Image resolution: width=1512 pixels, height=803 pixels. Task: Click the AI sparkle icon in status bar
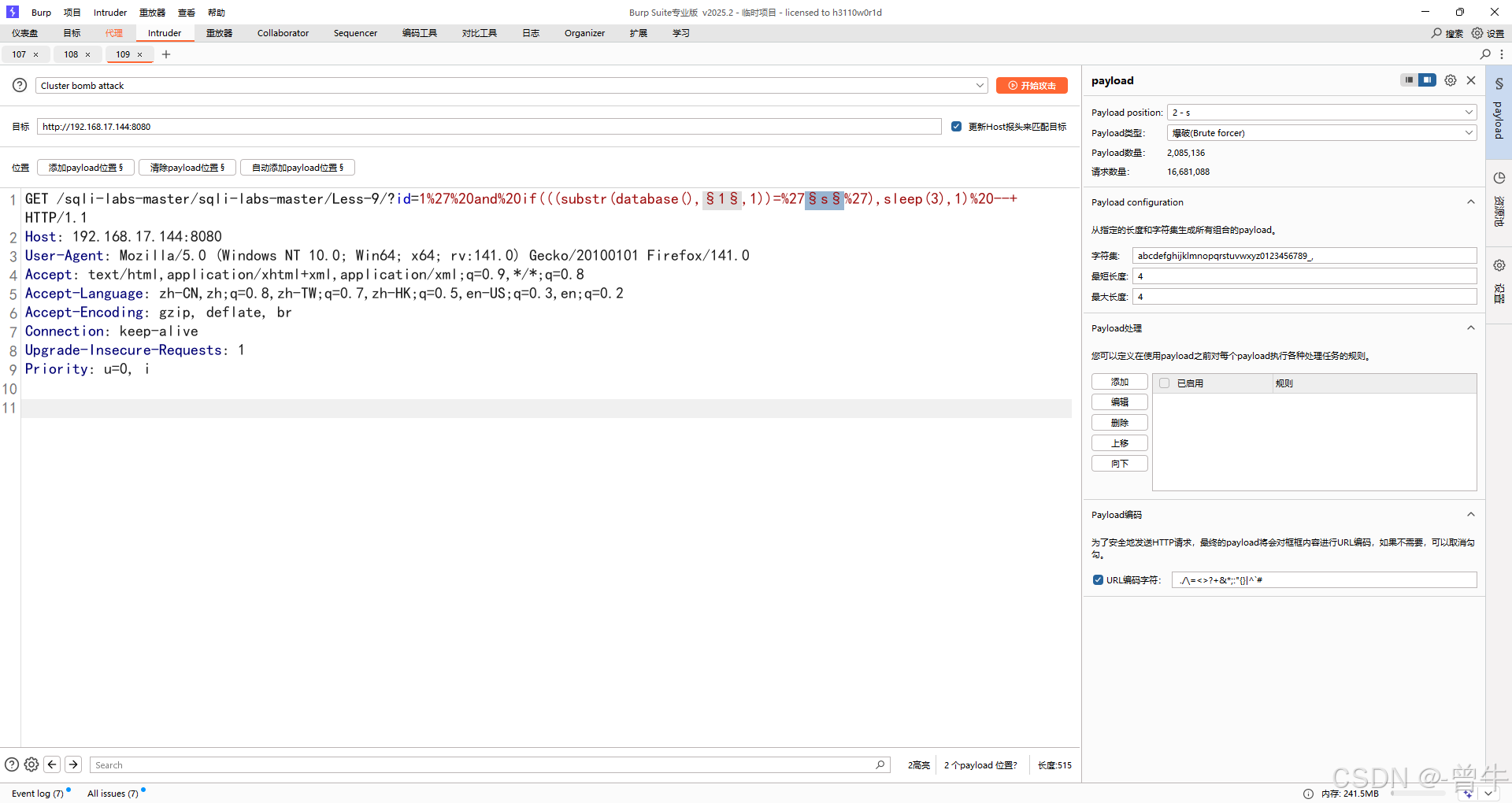point(1468,794)
